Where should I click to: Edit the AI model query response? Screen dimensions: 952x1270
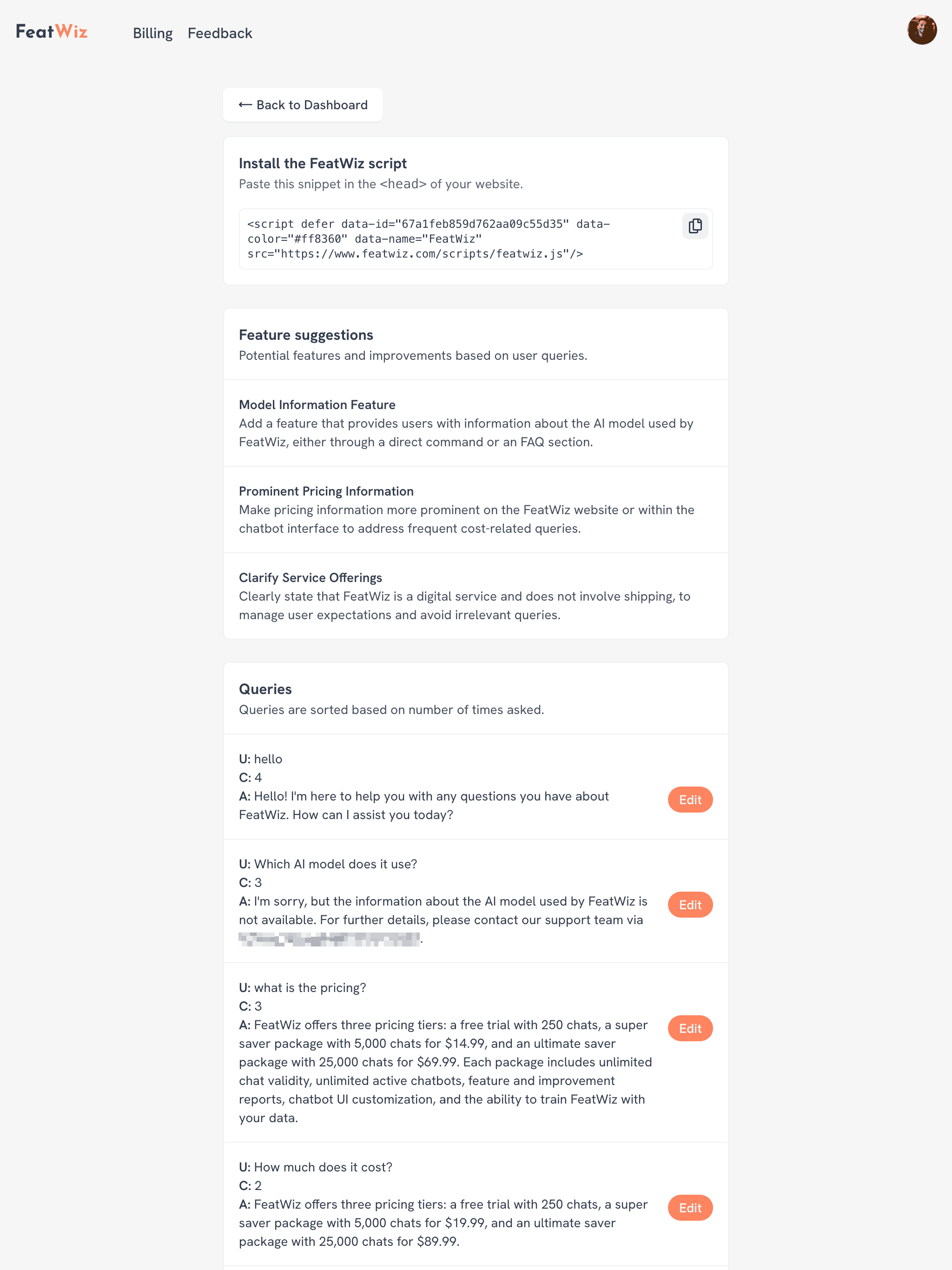pyautogui.click(x=690, y=904)
